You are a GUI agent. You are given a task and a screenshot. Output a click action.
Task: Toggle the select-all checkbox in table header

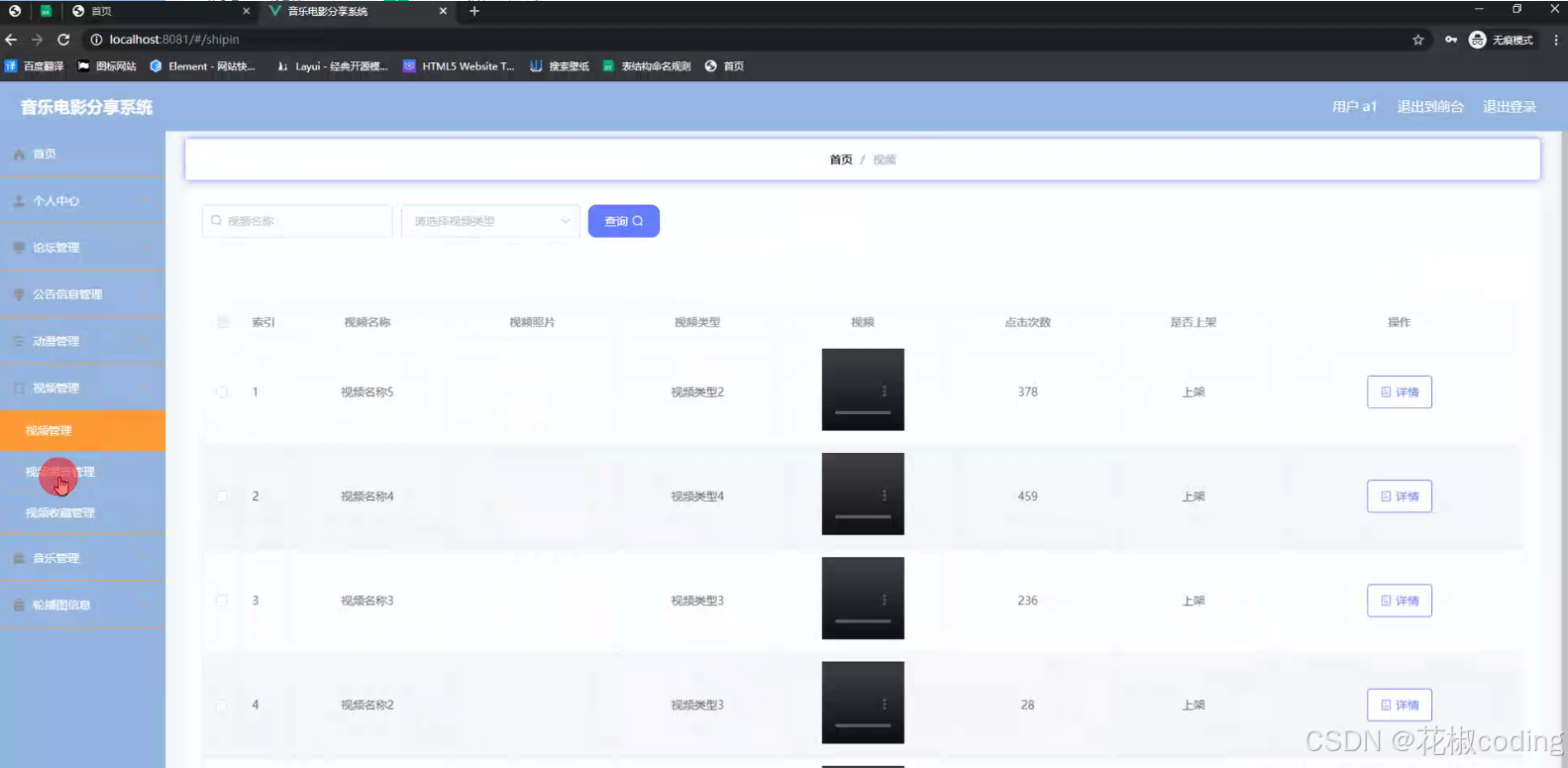pyautogui.click(x=223, y=322)
